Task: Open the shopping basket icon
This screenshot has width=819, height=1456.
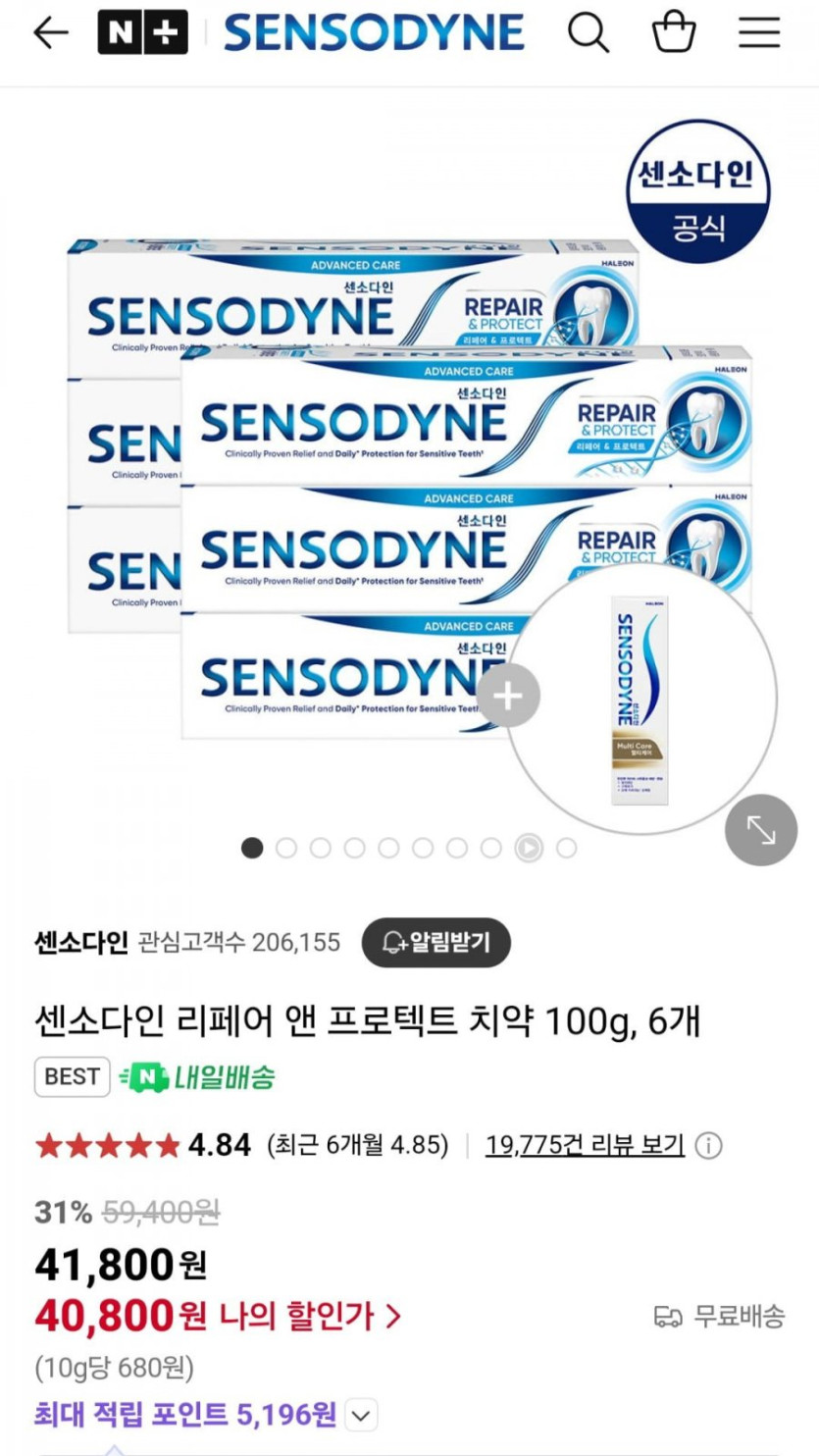Action: pyautogui.click(x=674, y=33)
